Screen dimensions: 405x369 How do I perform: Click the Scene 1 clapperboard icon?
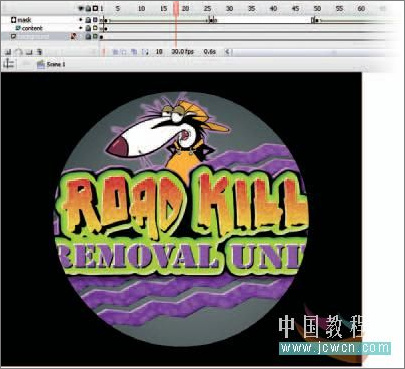coord(41,64)
